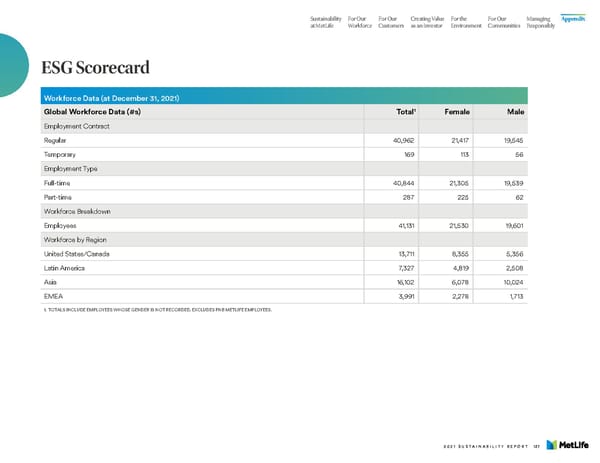Navigate to Creating Value as an Investor
Image resolution: width=600 pixels, height=463 pixels.
click(x=428, y=20)
